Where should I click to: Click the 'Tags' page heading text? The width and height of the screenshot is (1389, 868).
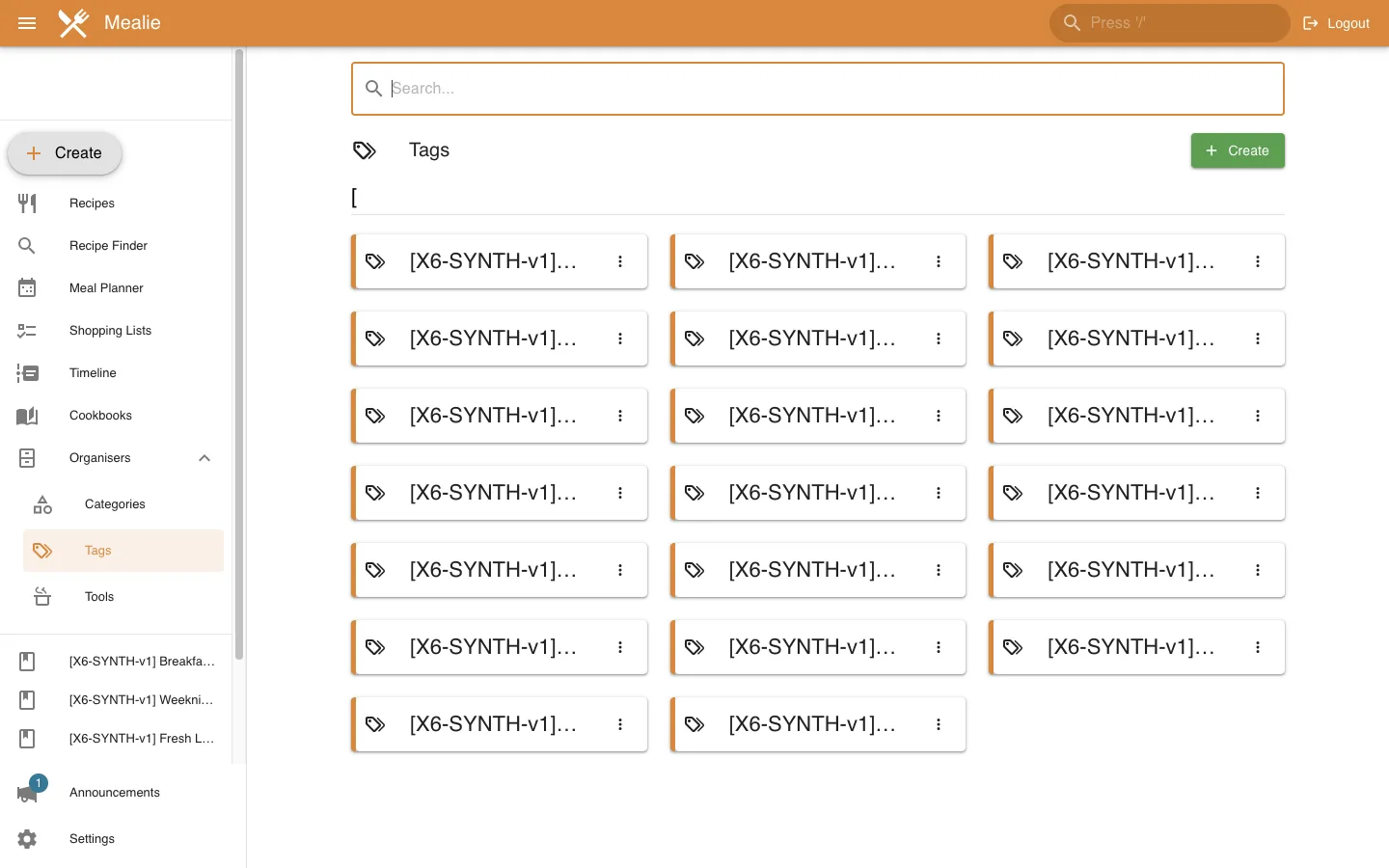pyautogui.click(x=429, y=150)
